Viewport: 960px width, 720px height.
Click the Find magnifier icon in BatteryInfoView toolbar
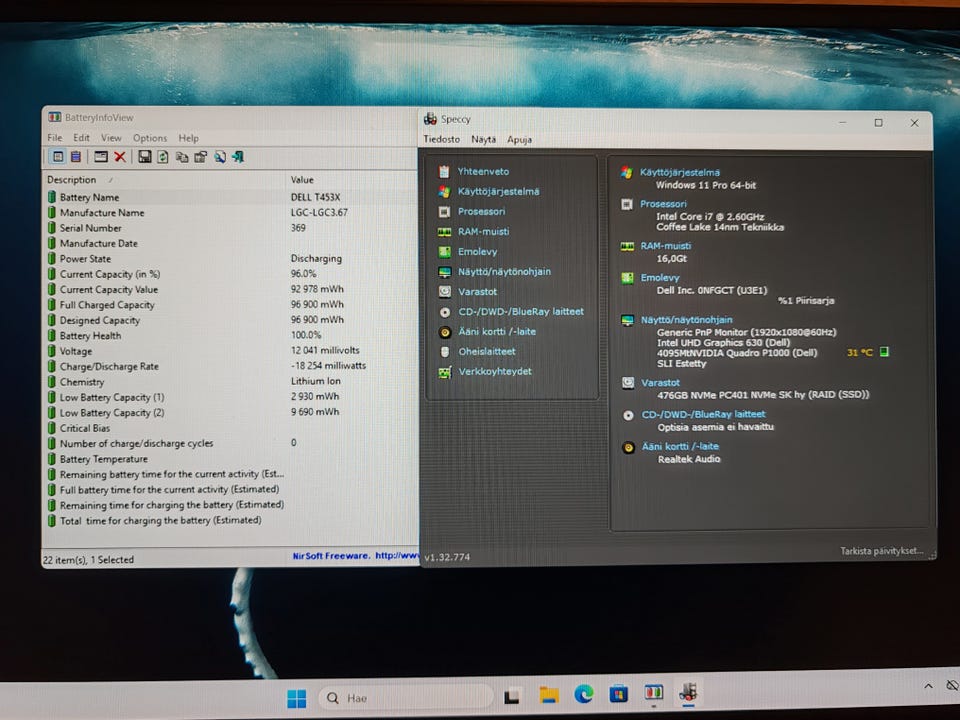click(x=219, y=157)
